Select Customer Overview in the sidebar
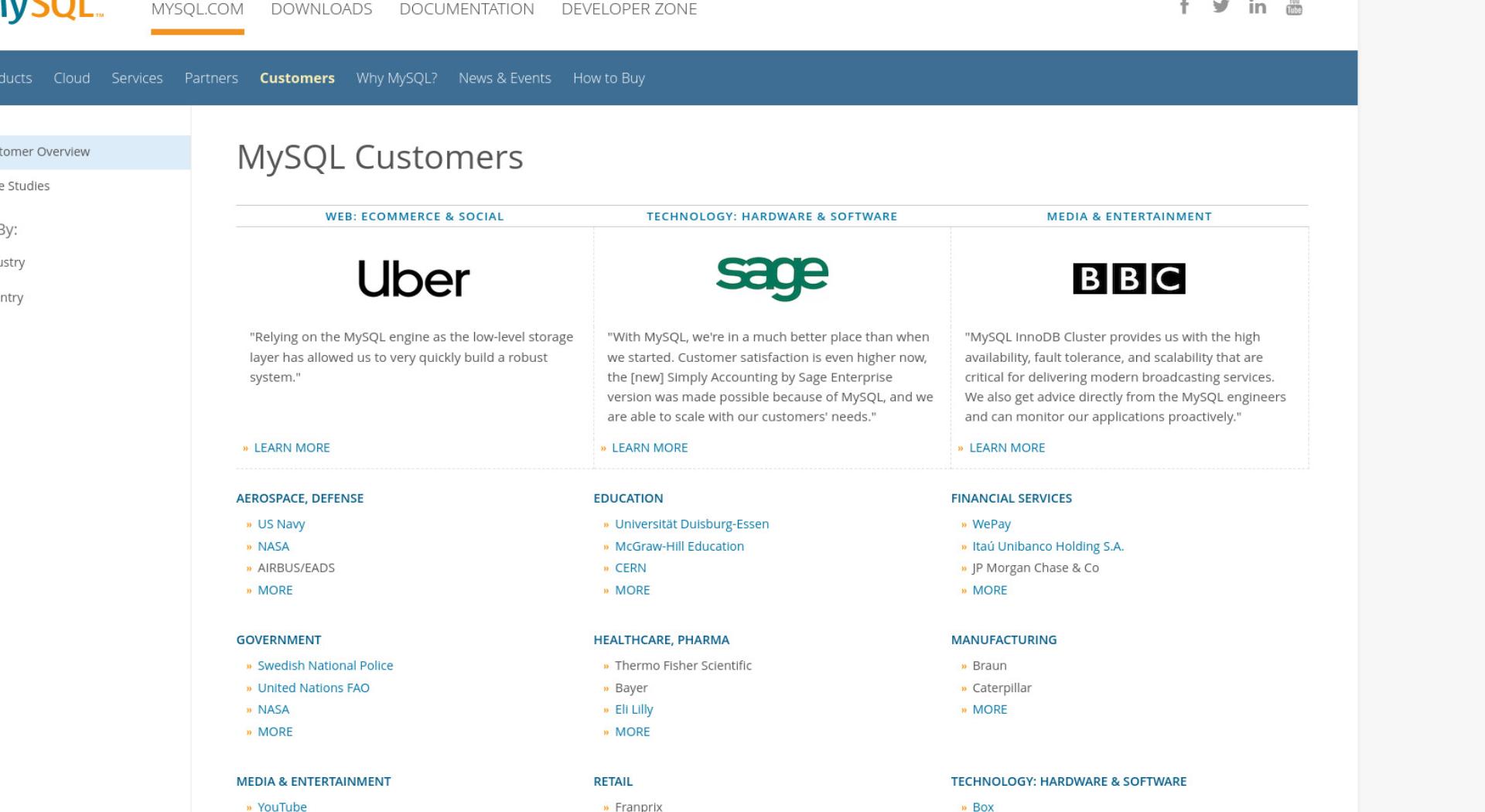The image size is (1485, 812). (x=95, y=152)
